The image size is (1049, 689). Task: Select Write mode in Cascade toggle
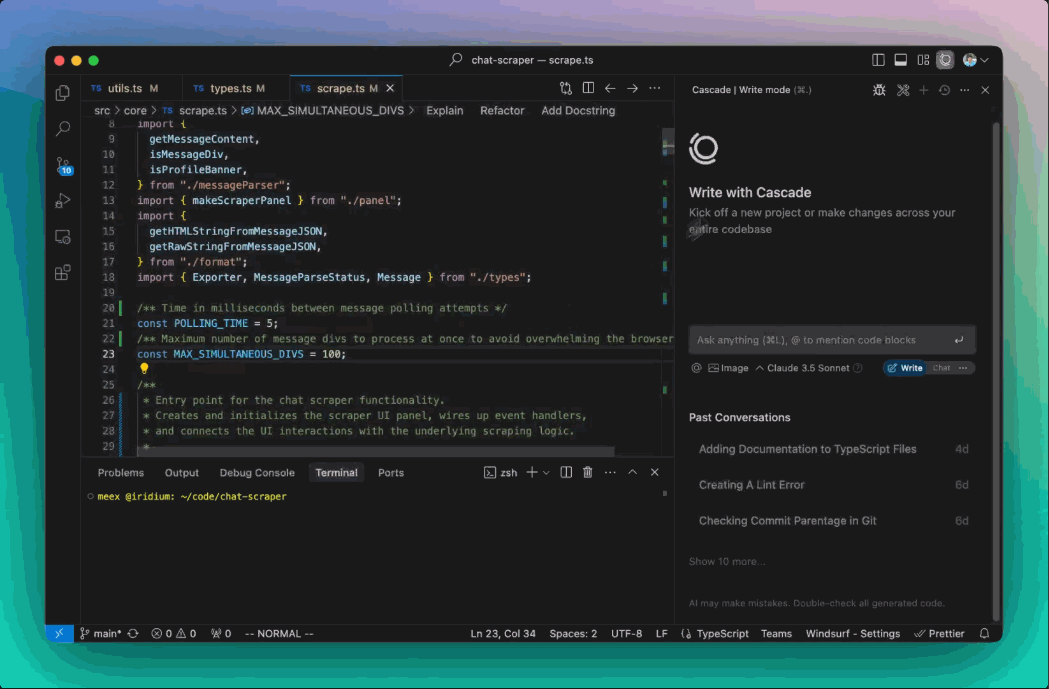pyautogui.click(x=905, y=368)
